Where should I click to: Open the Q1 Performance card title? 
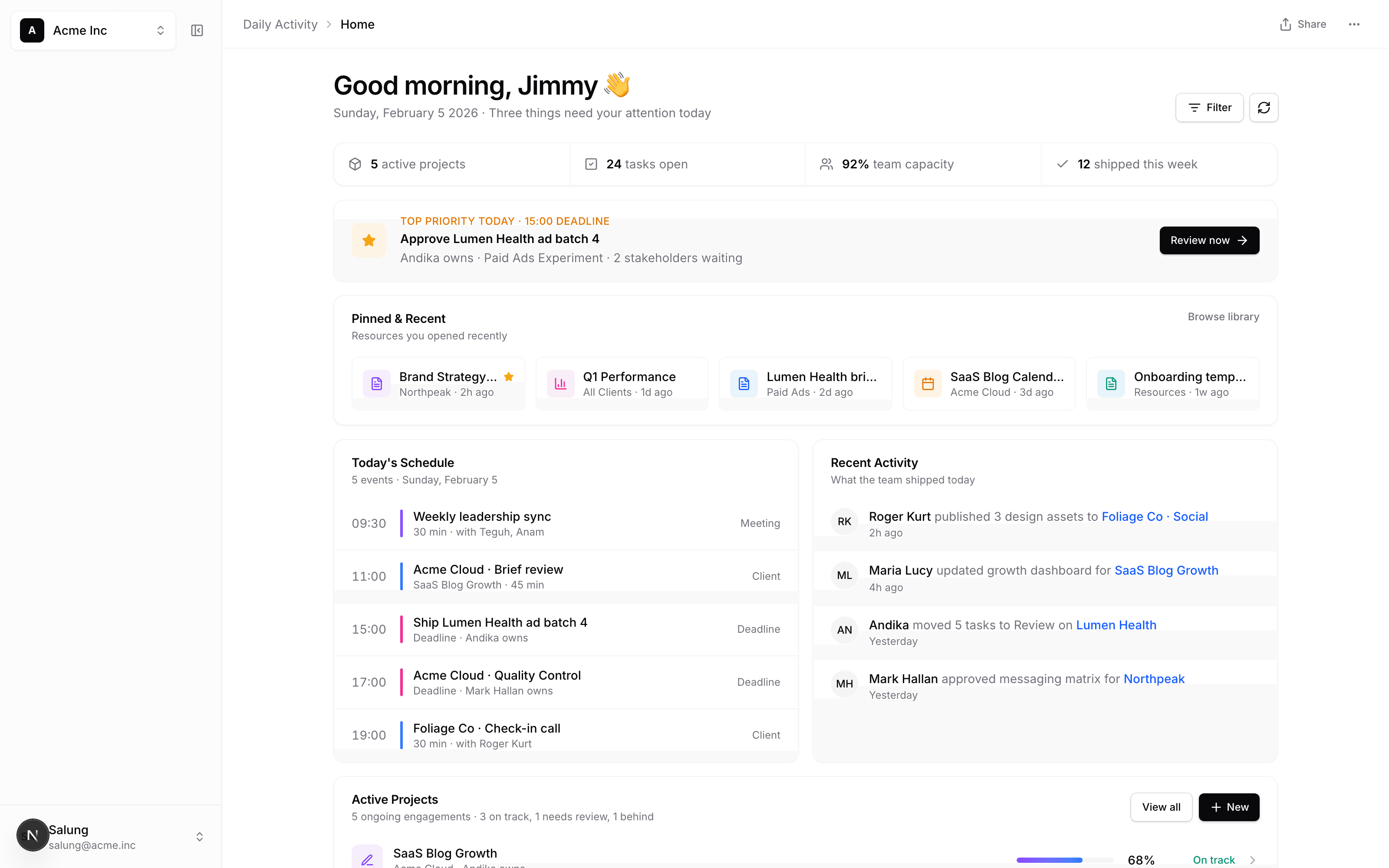point(629,377)
